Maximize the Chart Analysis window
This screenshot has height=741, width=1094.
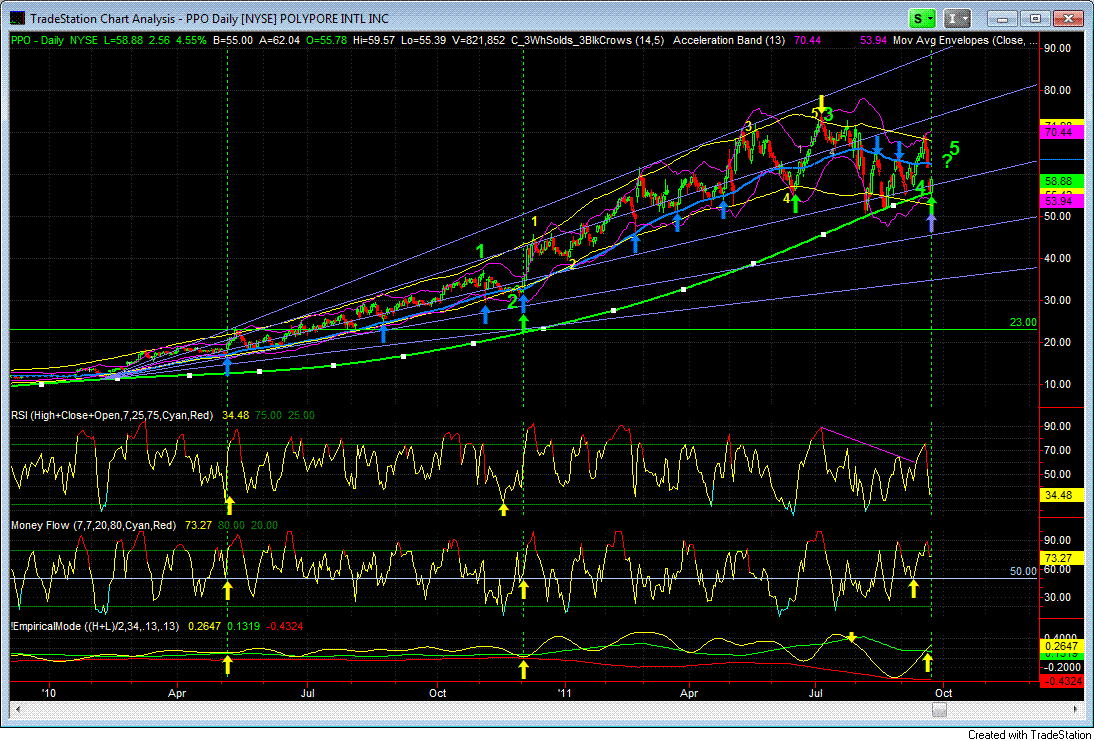click(x=1036, y=19)
